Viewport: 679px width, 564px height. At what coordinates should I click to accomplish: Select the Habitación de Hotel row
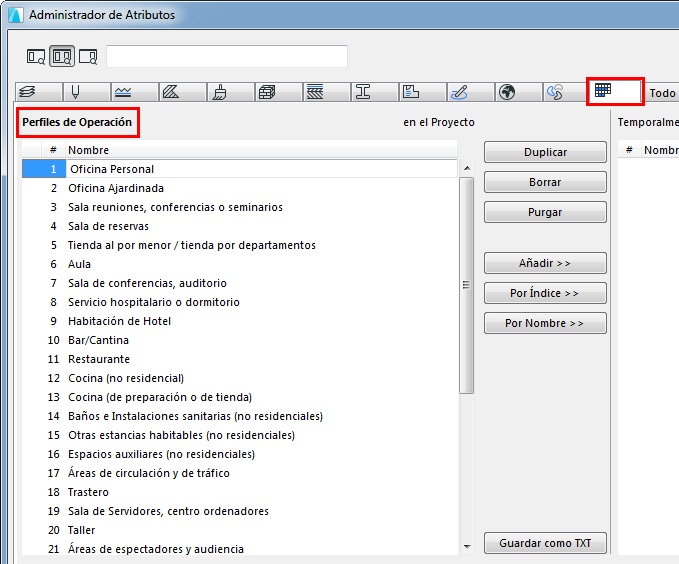tap(240, 321)
